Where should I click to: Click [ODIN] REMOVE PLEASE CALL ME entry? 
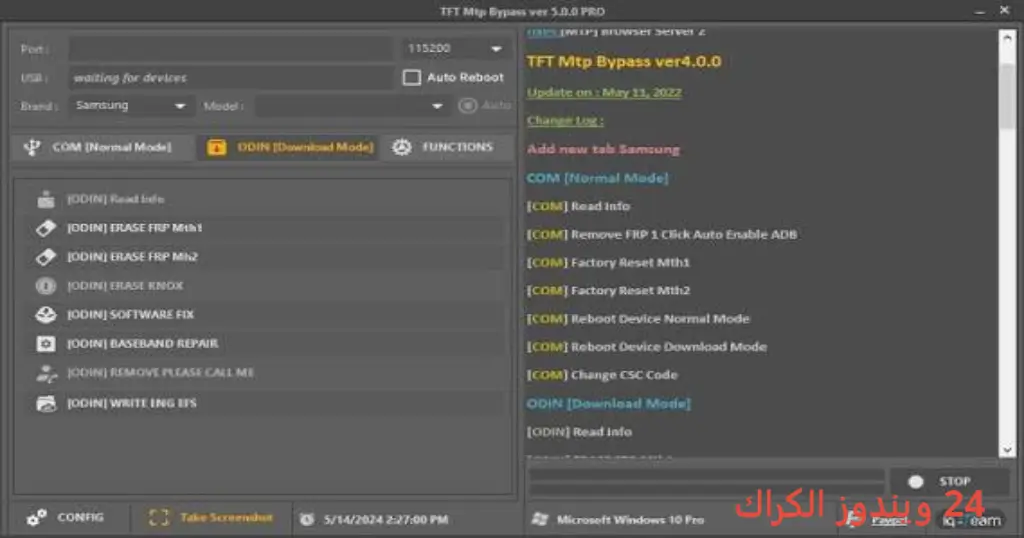point(264,373)
